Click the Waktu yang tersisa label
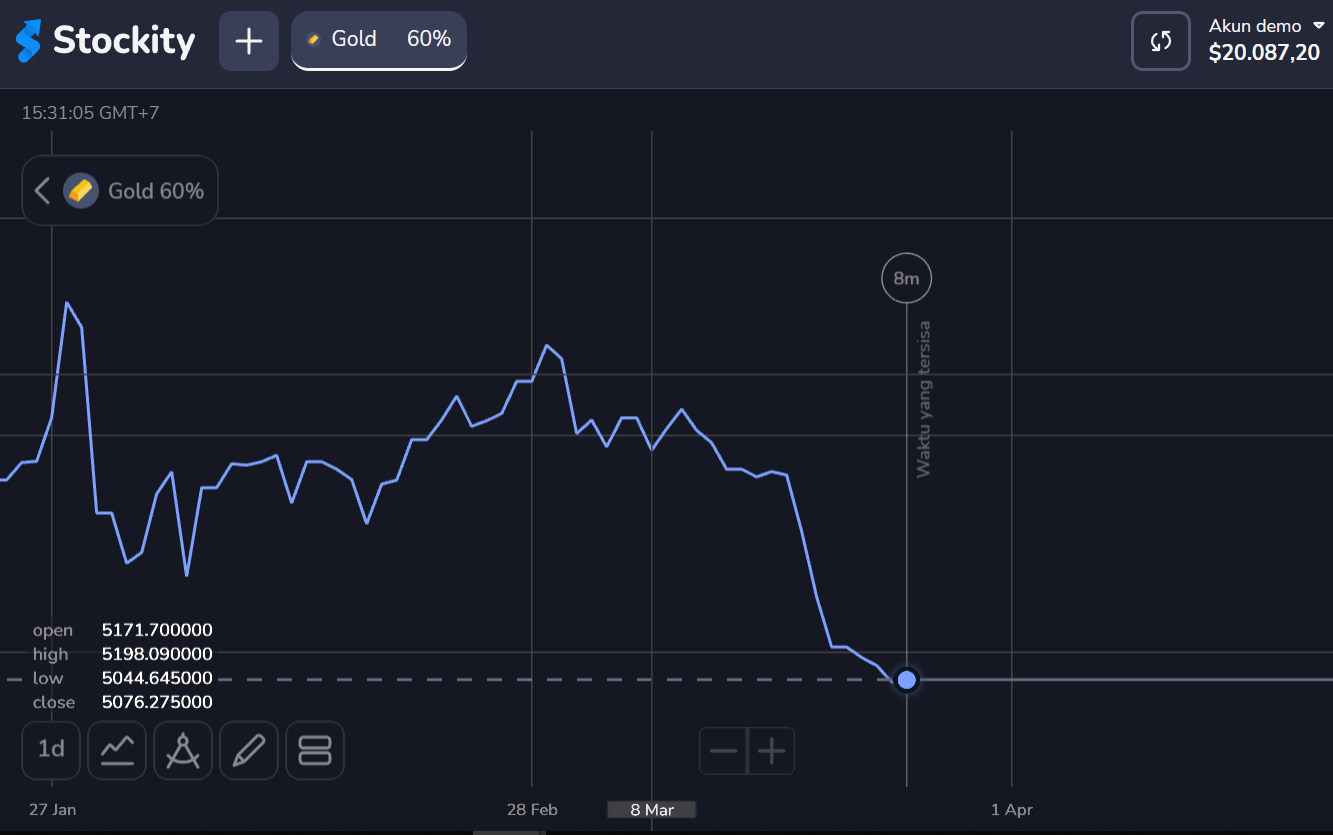Image resolution: width=1333 pixels, height=835 pixels. [924, 399]
